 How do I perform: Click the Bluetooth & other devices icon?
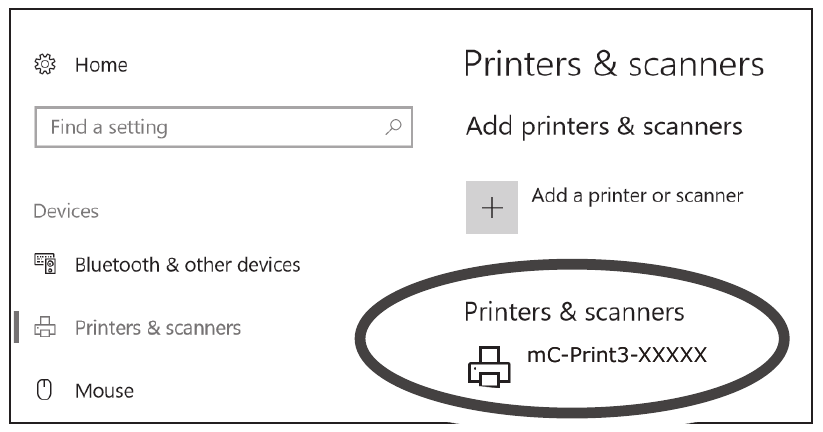(x=44, y=265)
